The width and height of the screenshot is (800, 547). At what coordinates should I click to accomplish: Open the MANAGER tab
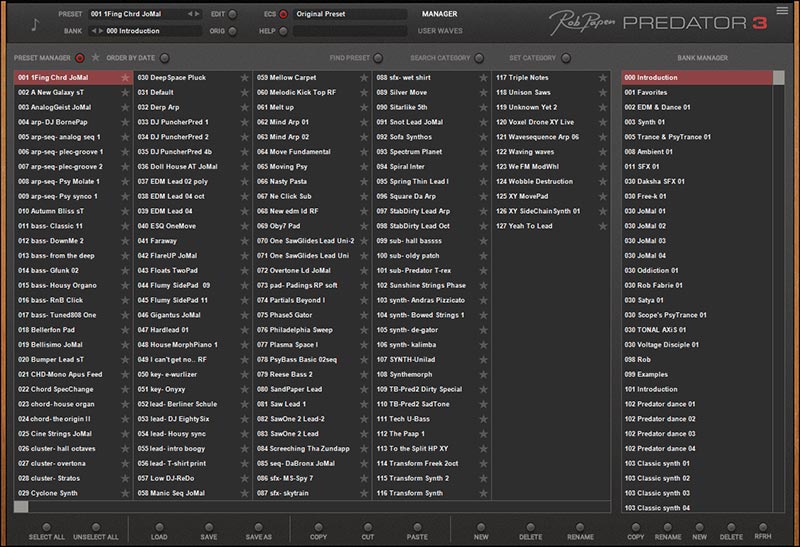439,14
